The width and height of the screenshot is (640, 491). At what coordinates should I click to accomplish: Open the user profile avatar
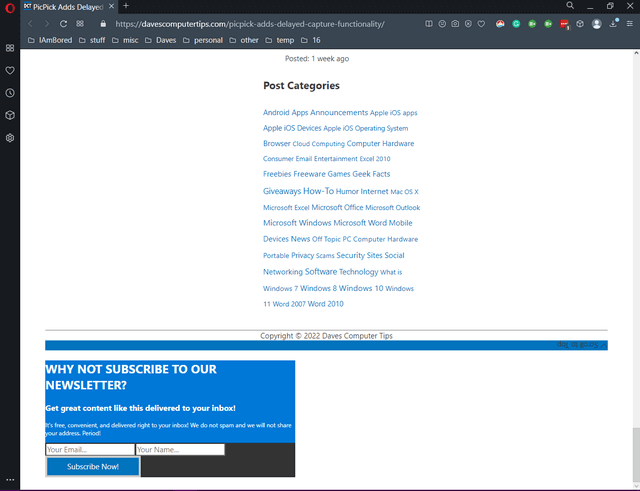pos(597,24)
